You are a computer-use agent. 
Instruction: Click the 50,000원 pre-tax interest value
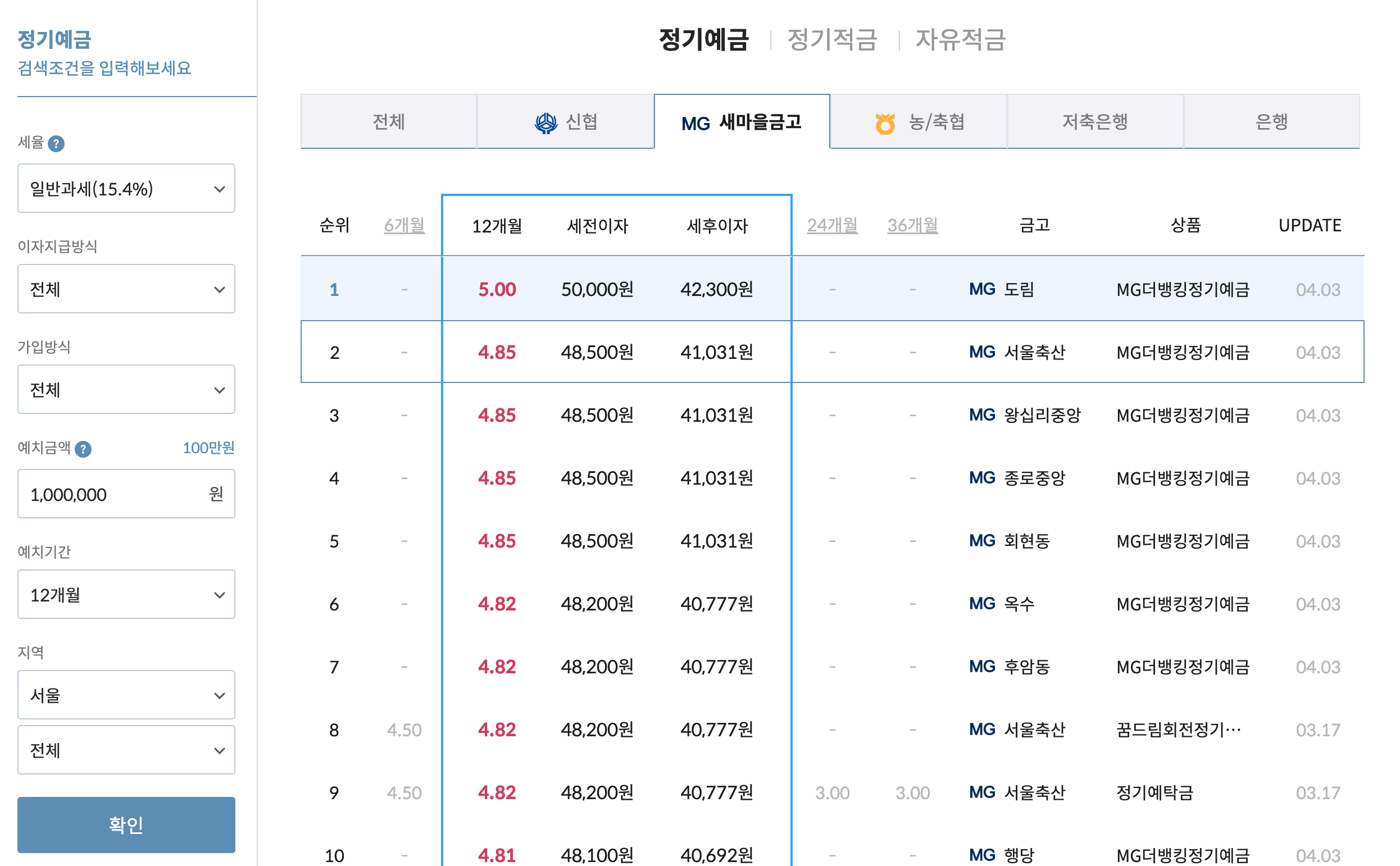(x=597, y=289)
